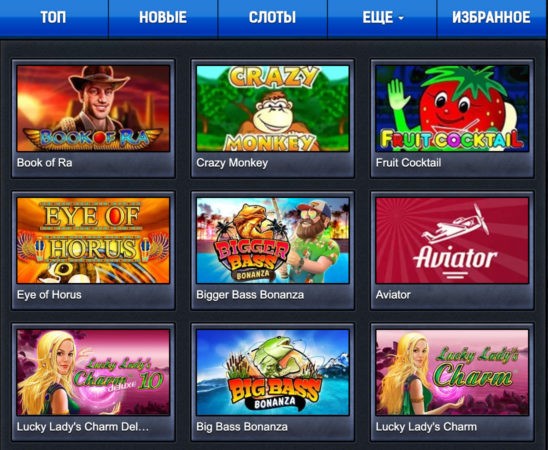Click the Book of Ra title link

(x=44, y=163)
